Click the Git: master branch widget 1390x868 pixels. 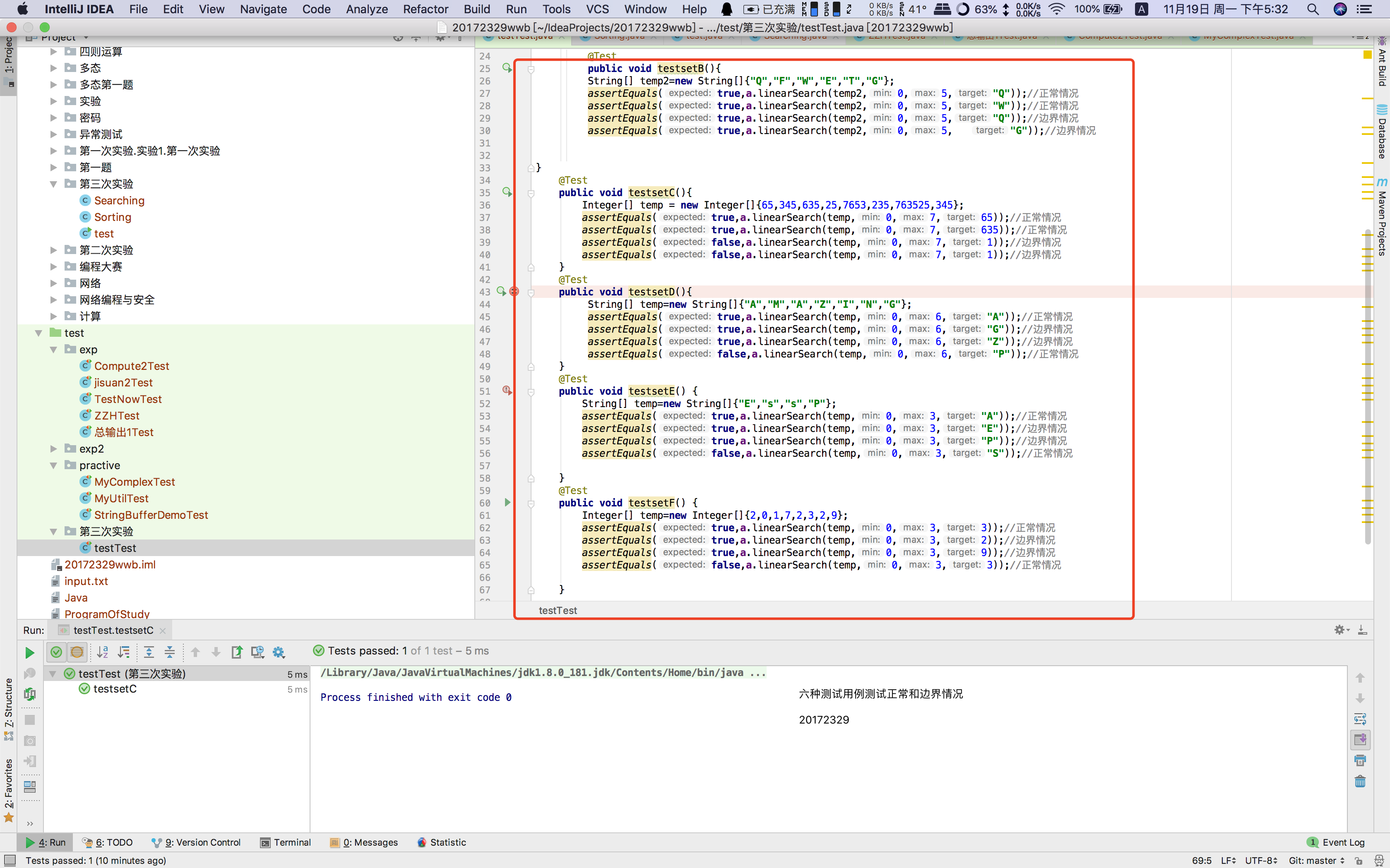tap(1316, 860)
